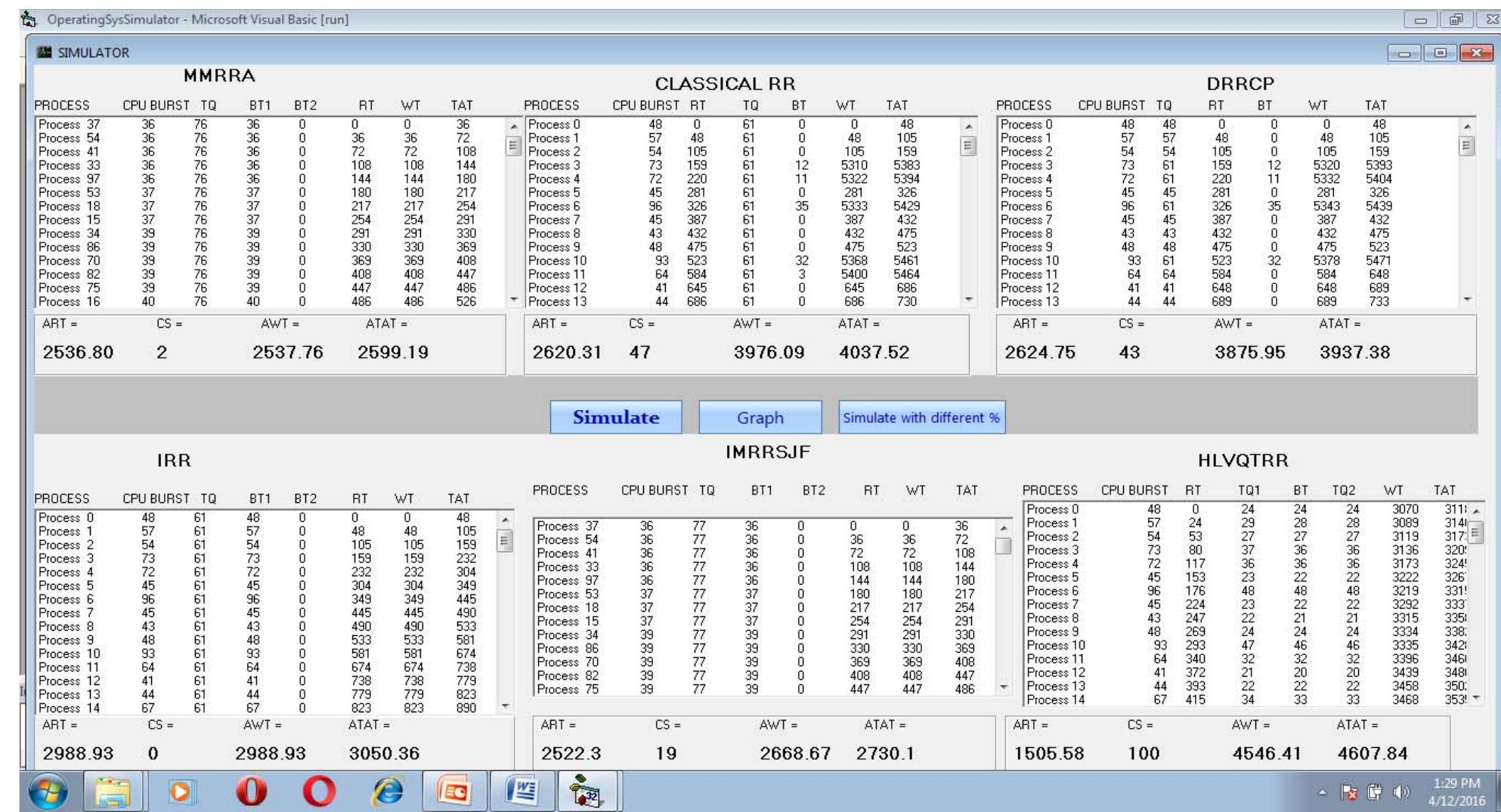
Task: Click the running simulator app taskbar icon
Action: 586,790
